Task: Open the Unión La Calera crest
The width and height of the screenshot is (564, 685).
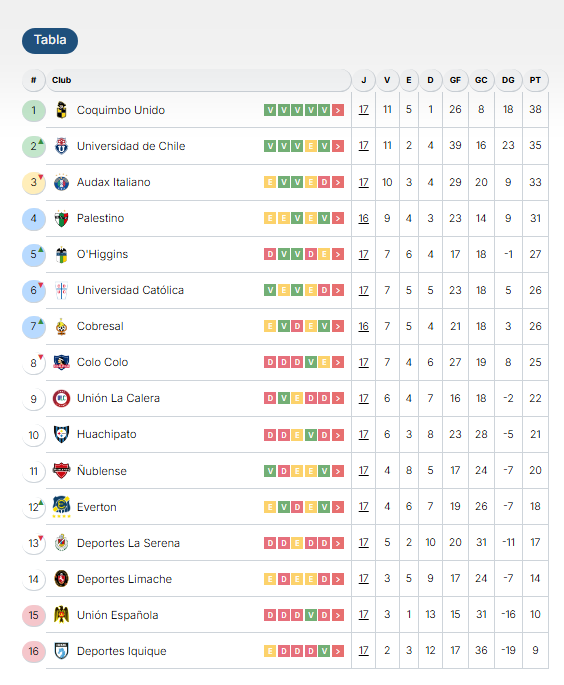Action: coord(62,398)
